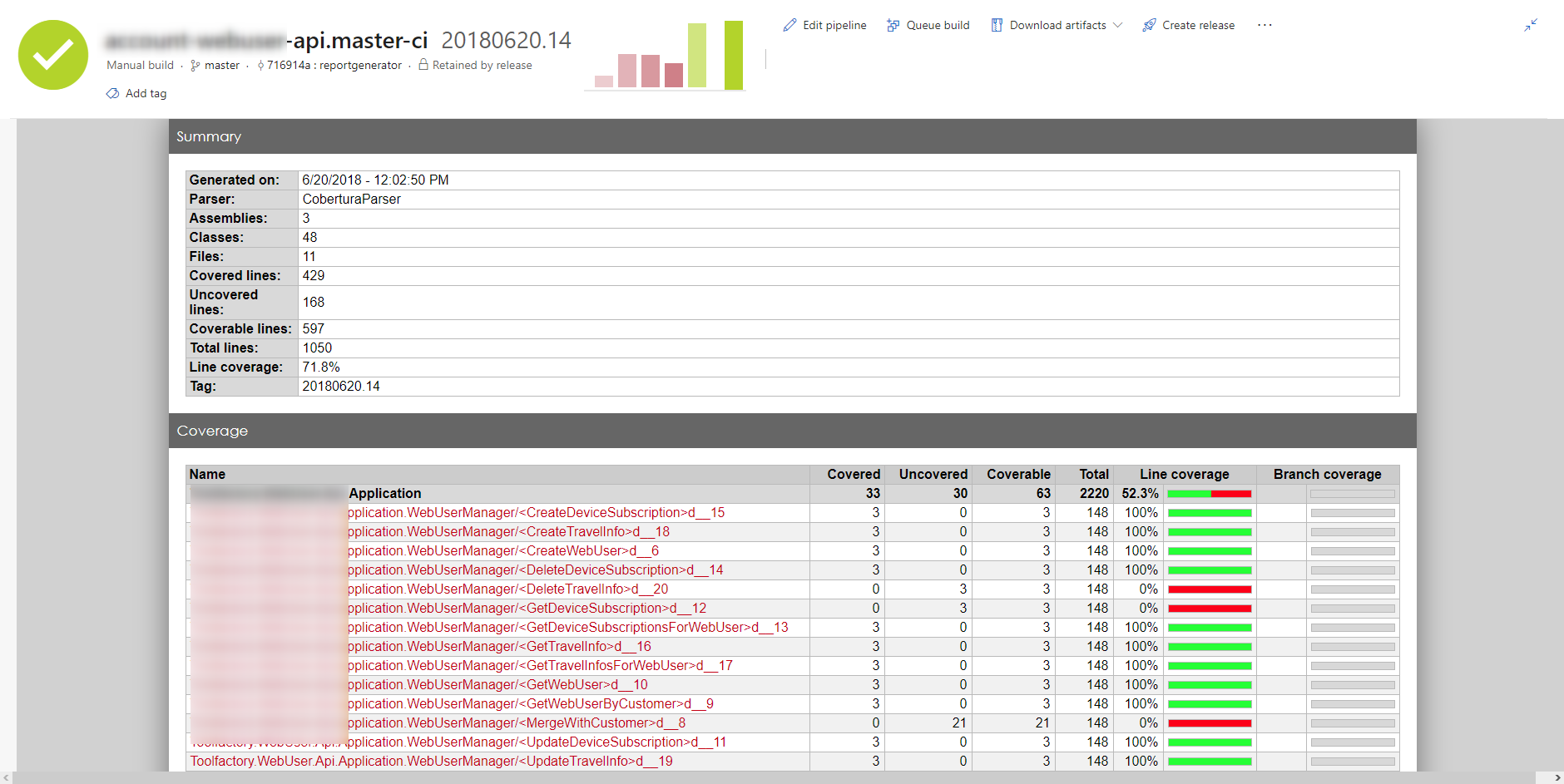Click the branch icon beside master
The image size is (1564, 784).
(194, 65)
